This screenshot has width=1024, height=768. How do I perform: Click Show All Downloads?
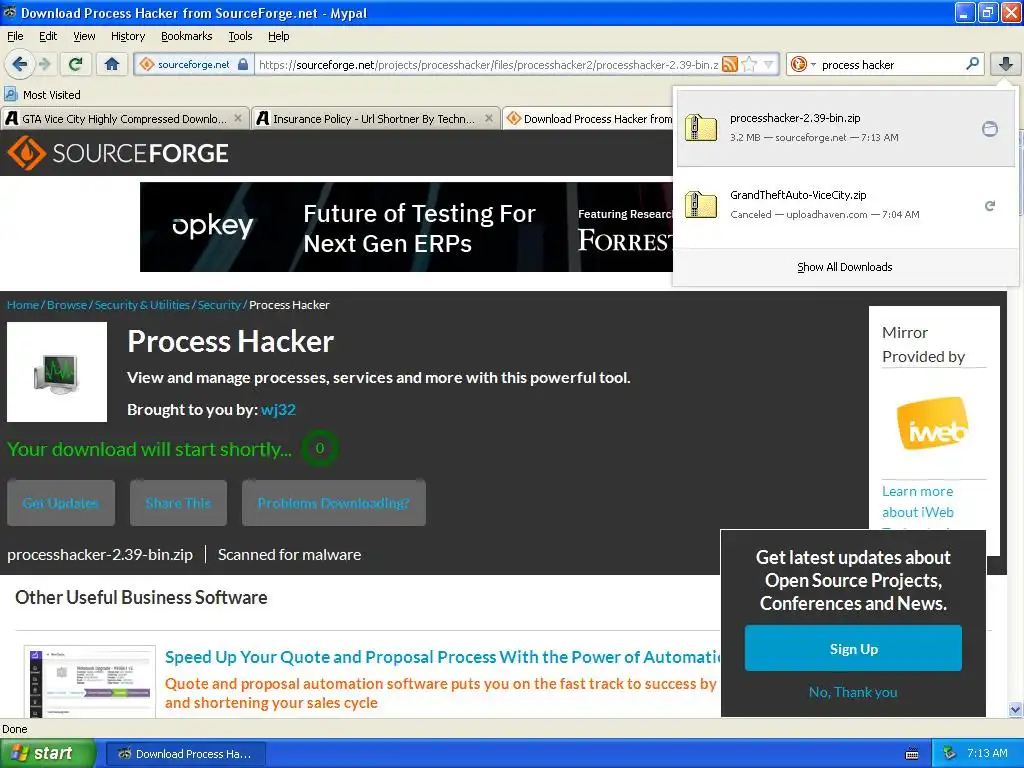pos(844,267)
